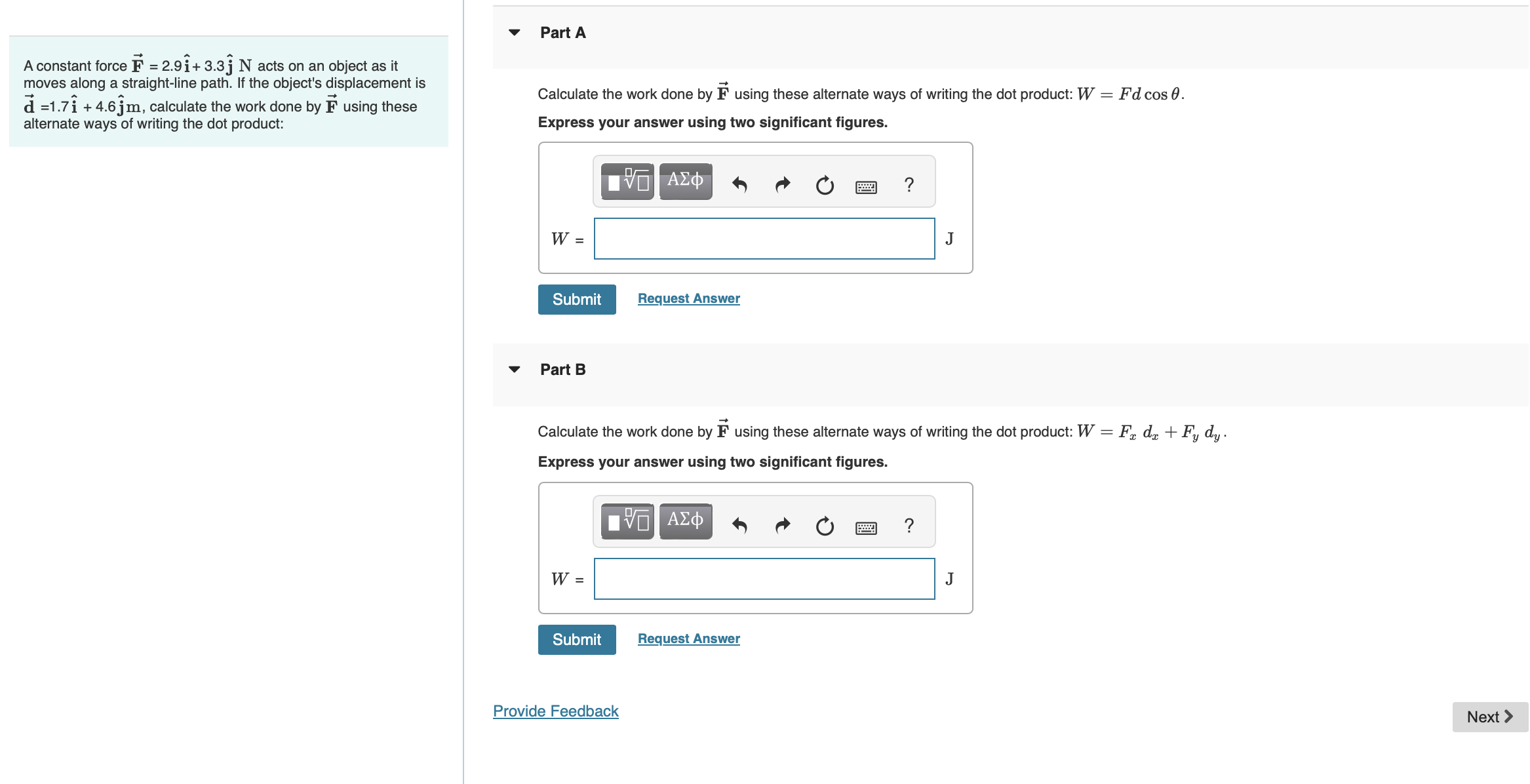Open the Greek symbols ΑΣΦ menu in Part B
1530x784 pixels.
click(x=684, y=521)
